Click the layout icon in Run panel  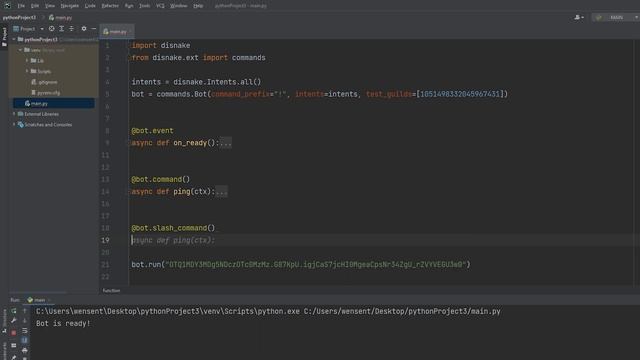14,345
